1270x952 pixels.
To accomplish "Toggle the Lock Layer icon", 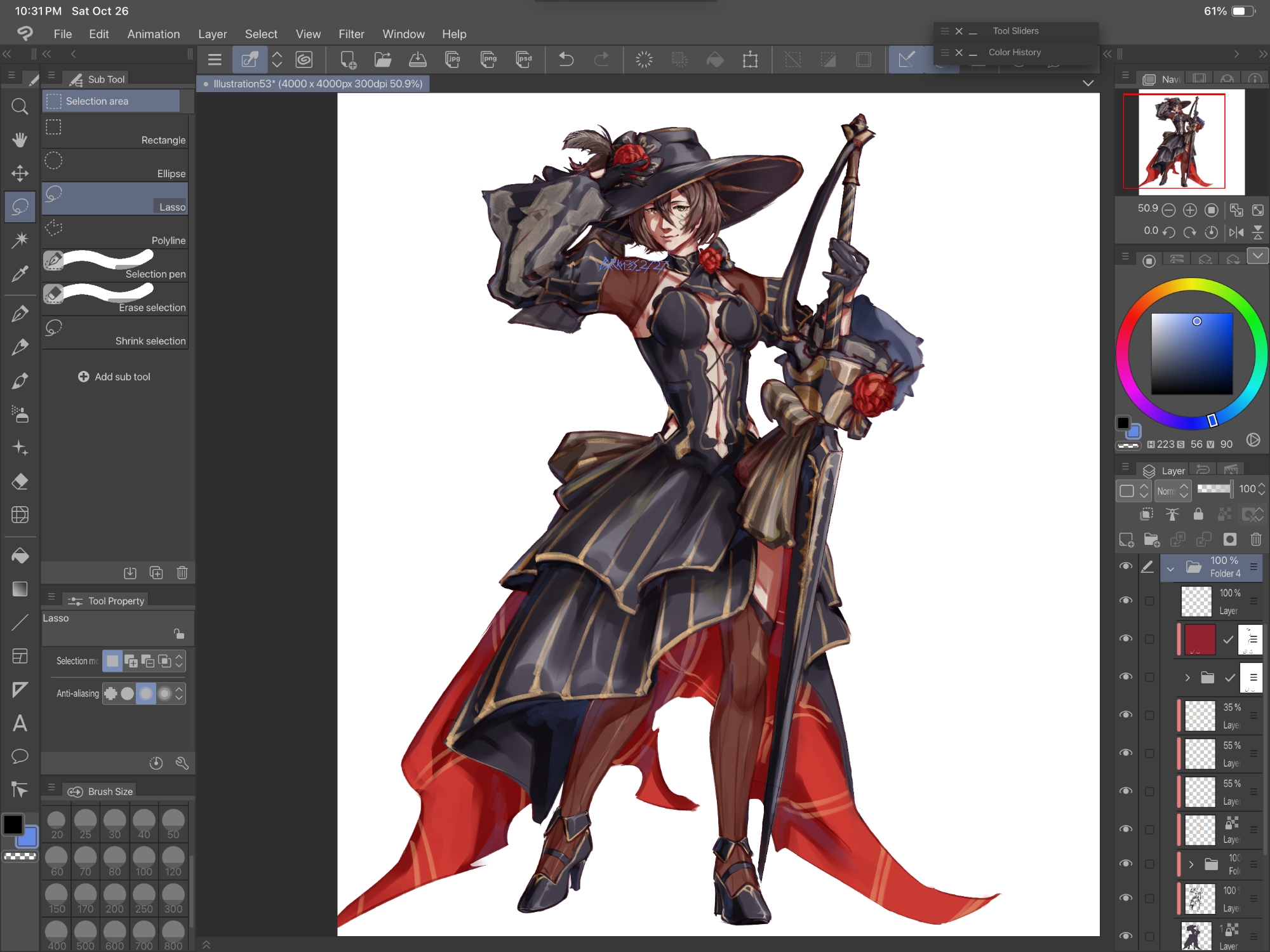I will coord(1198,514).
